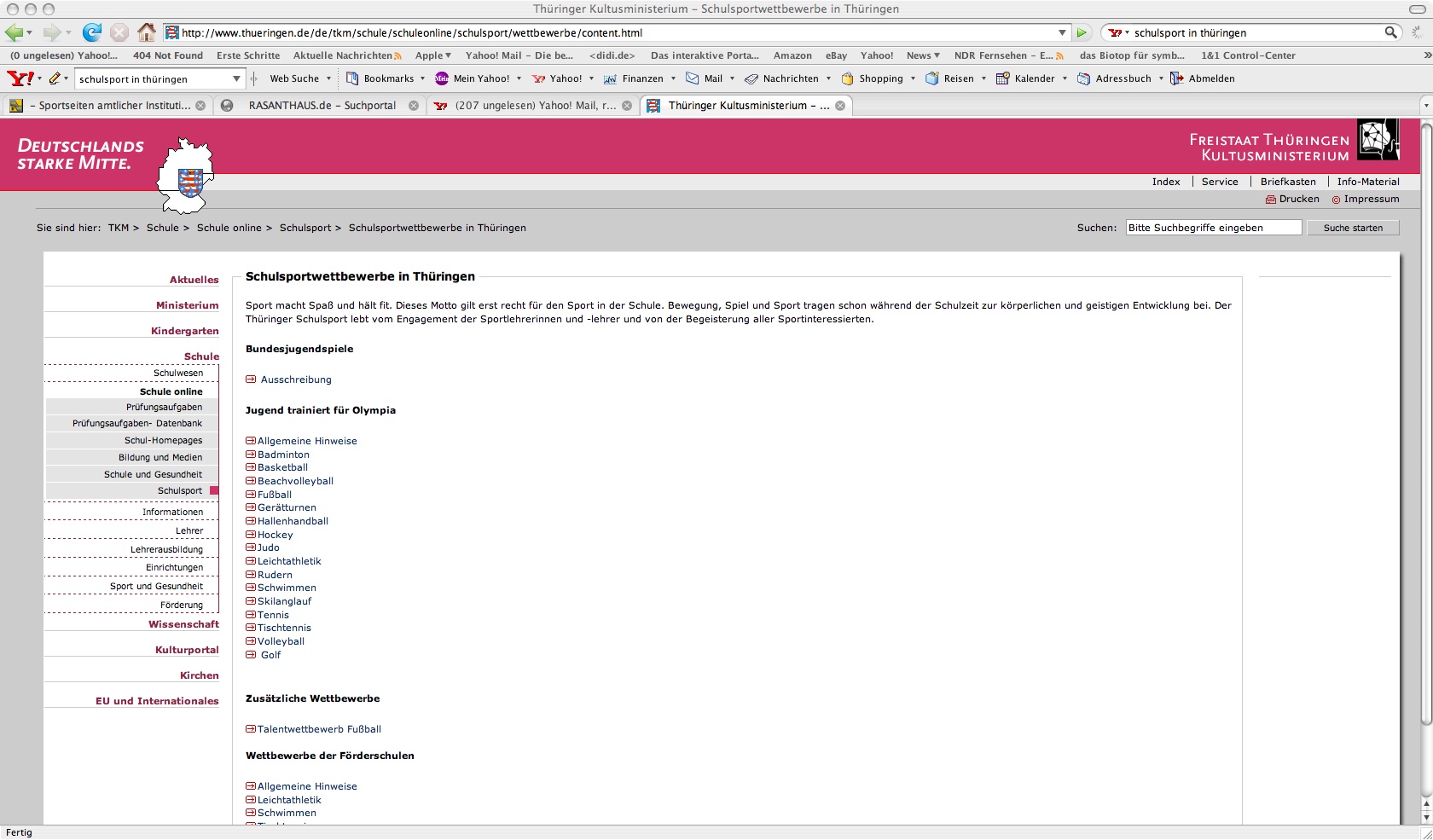The image size is (1433, 840).
Task: Go to the home page icon
Action: [x=147, y=32]
